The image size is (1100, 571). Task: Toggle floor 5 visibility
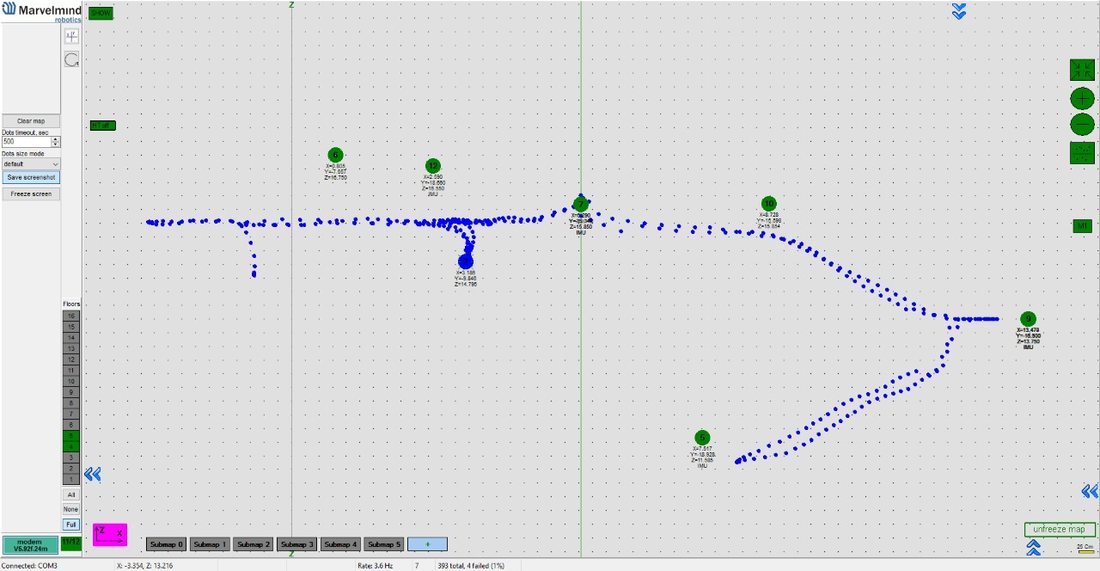tap(71, 436)
